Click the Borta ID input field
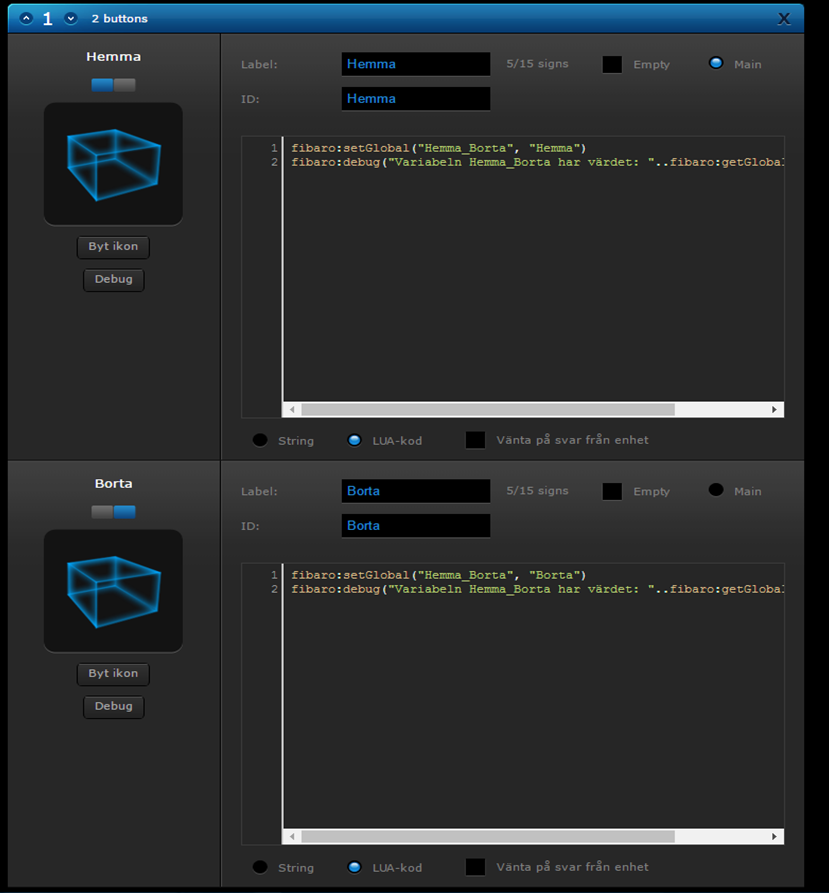This screenshot has height=893, width=829. click(x=415, y=526)
